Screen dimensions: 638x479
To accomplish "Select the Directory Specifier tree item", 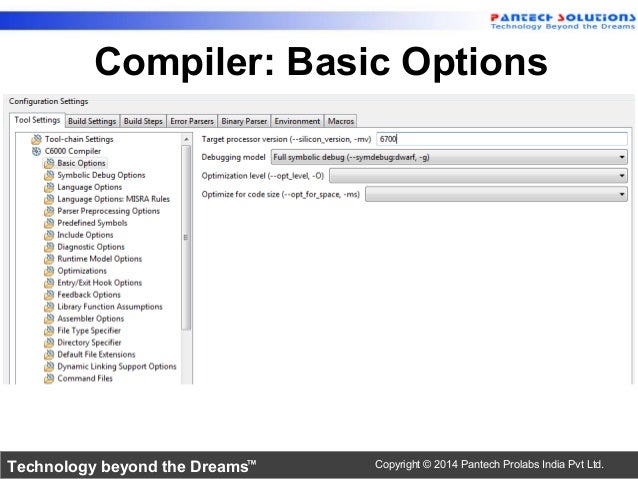I will pos(90,343).
